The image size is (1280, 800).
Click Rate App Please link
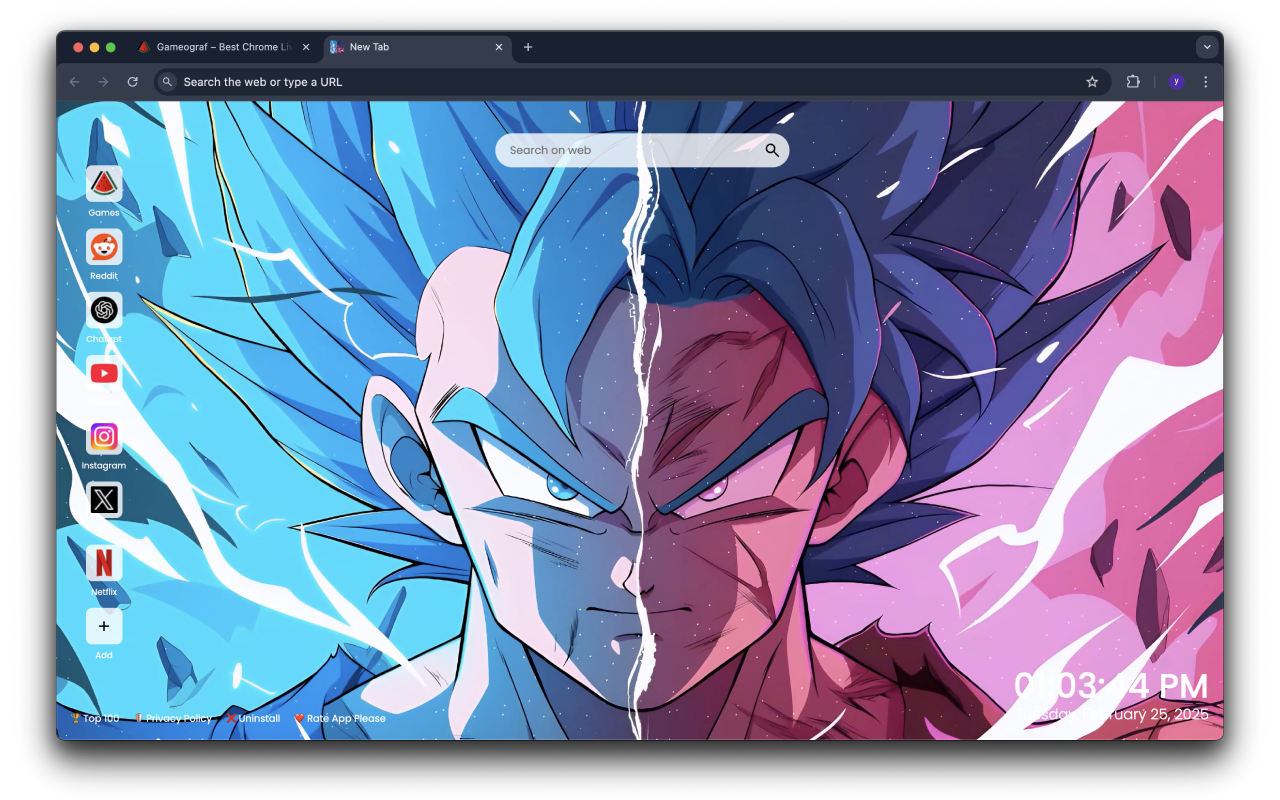340,718
